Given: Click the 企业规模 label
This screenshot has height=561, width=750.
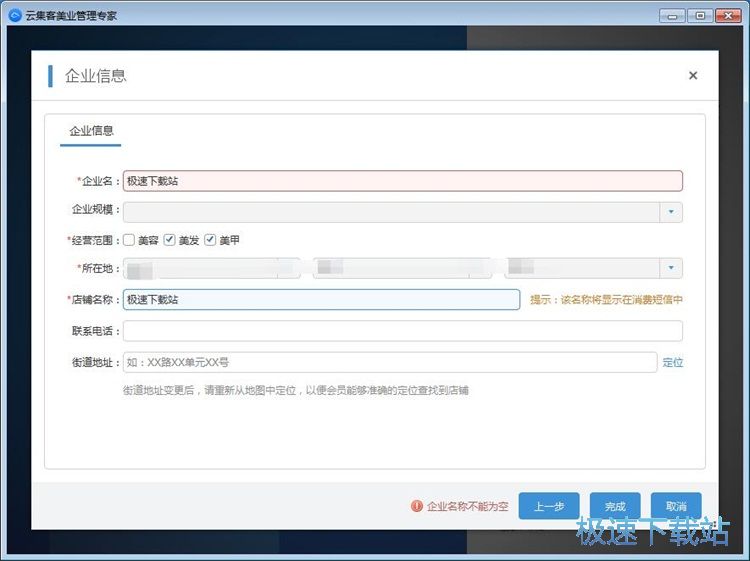Looking at the screenshot, I should [95, 209].
